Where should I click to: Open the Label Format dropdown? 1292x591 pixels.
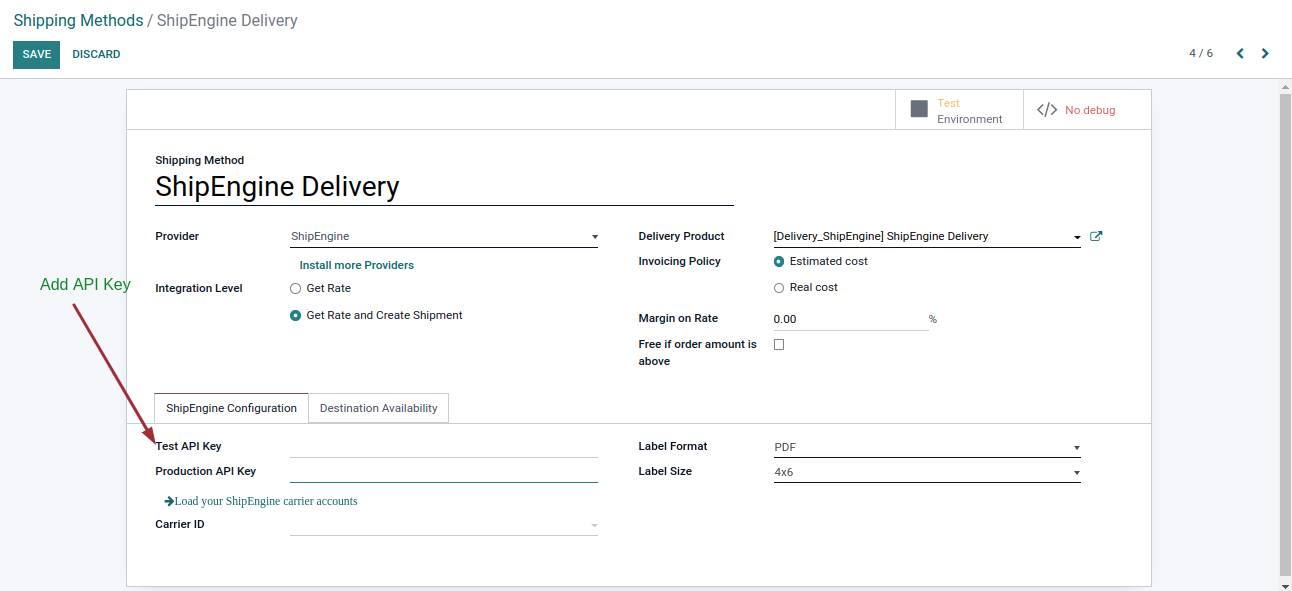tap(927, 447)
